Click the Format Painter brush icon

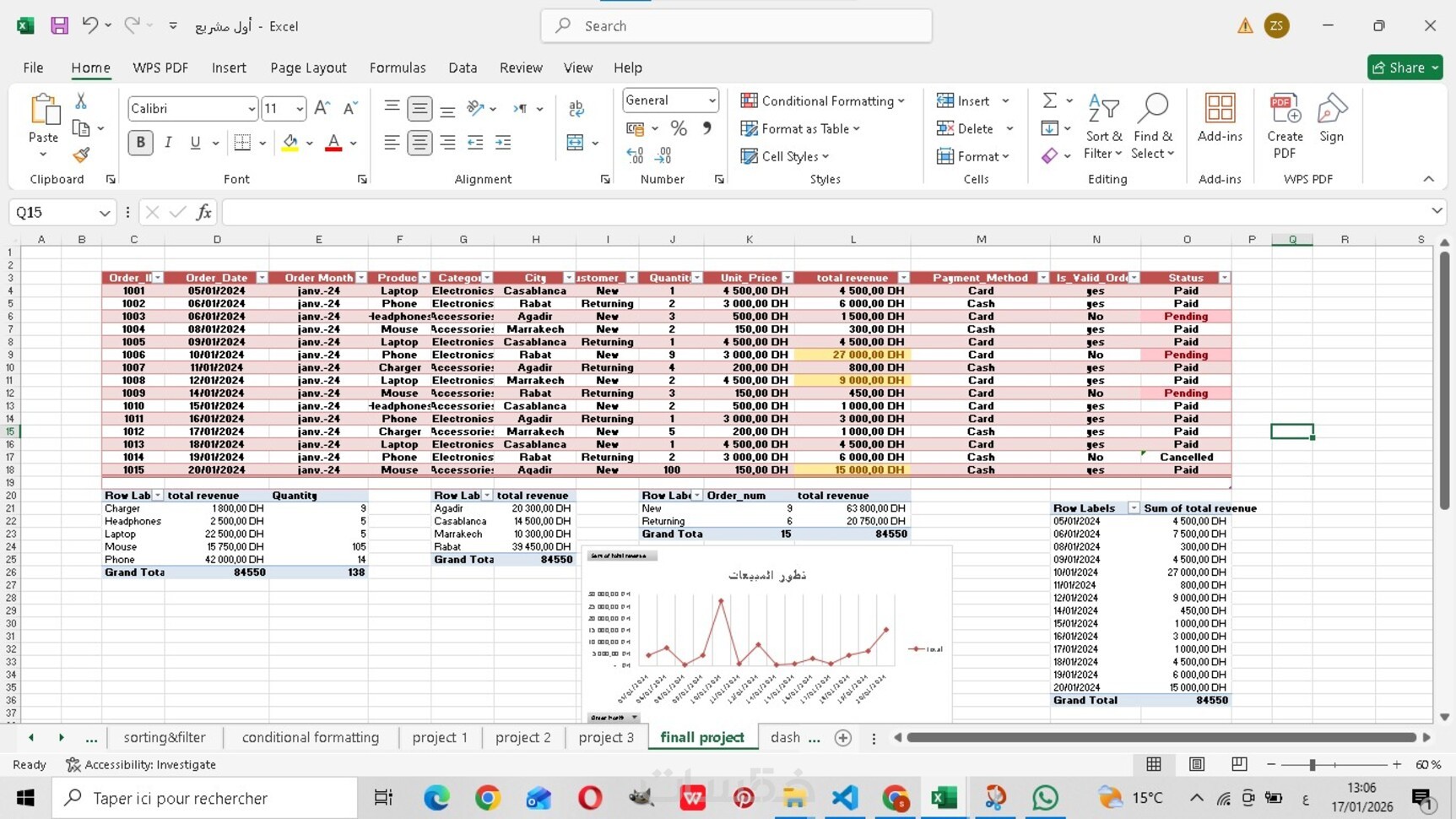point(81,155)
